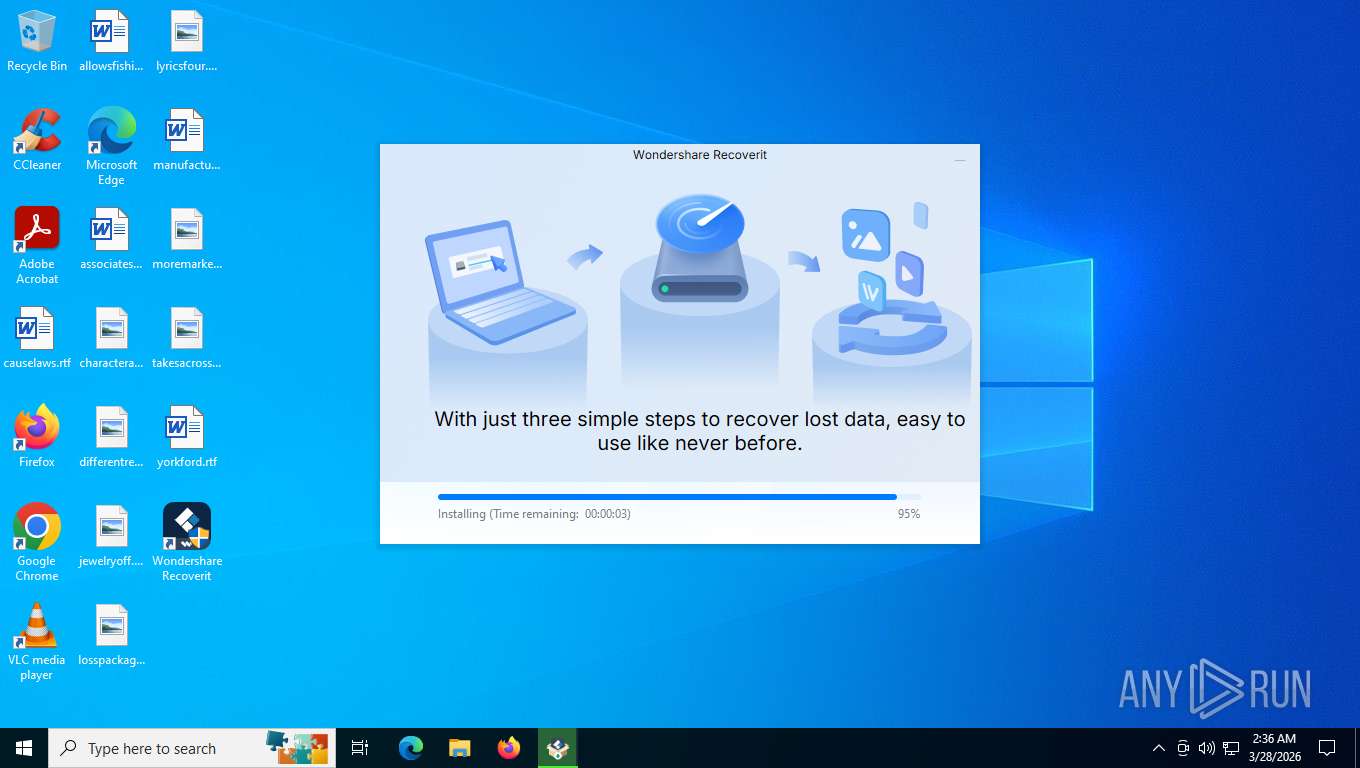This screenshot has height=768, width=1360.
Task: Open the Microsoft Edge desktop shortcut
Action: point(111,147)
